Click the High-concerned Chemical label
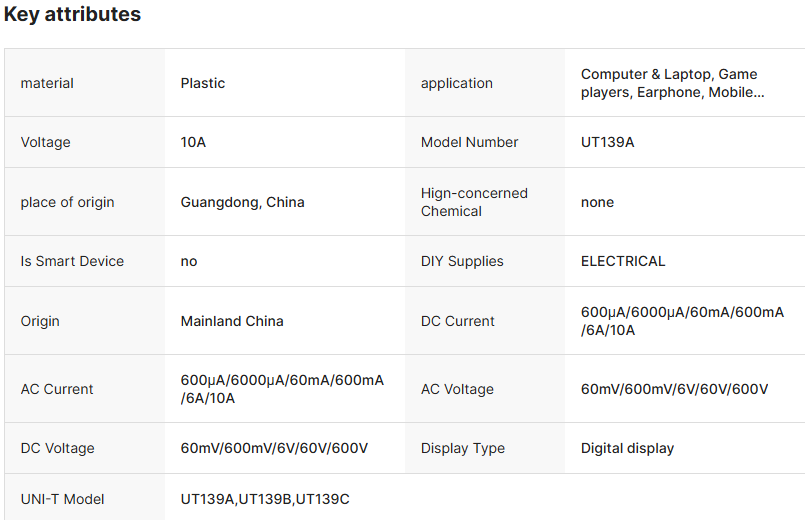This screenshot has height=520, width=805. [x=474, y=202]
